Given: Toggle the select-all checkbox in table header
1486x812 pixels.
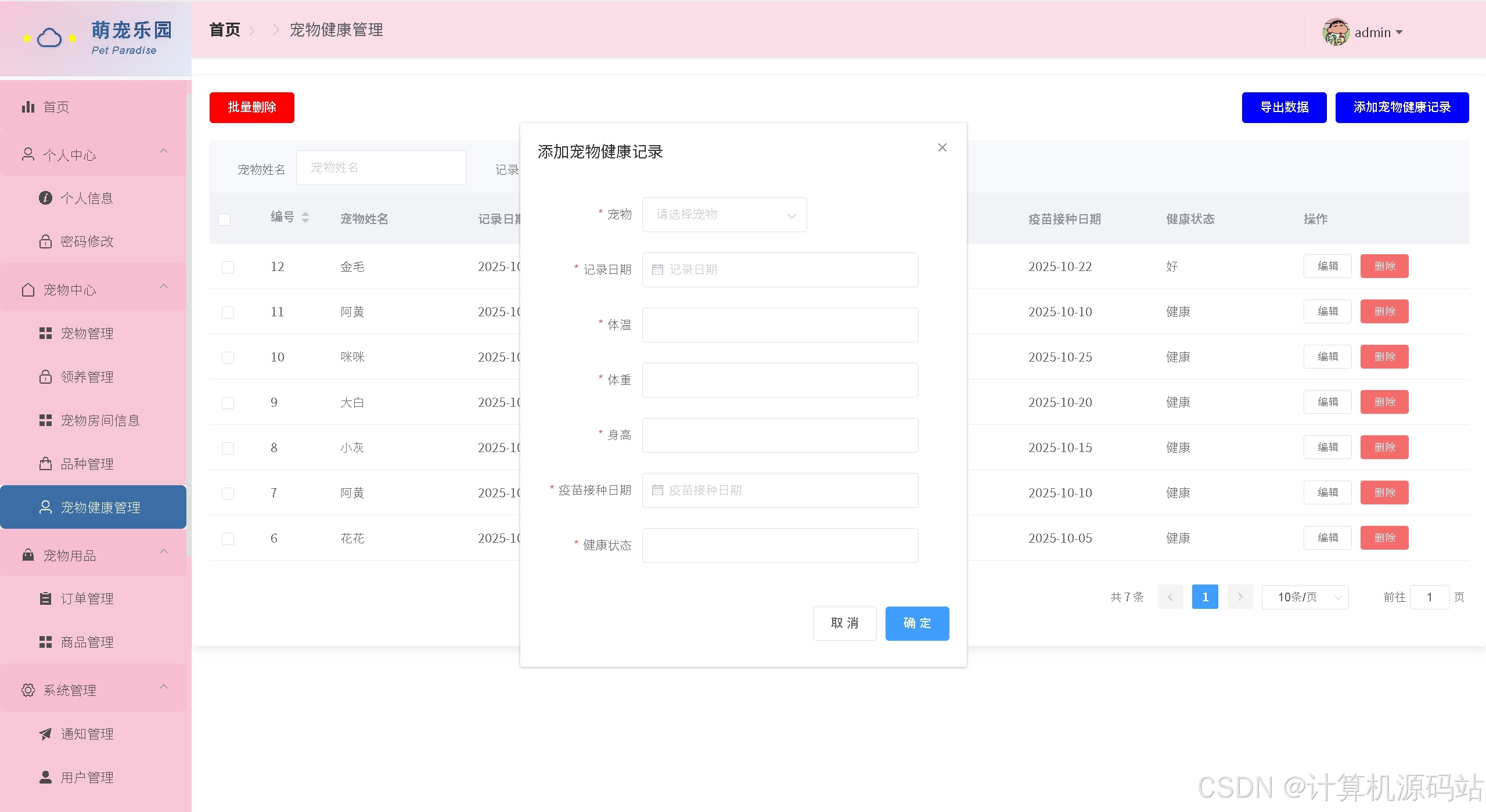Looking at the screenshot, I should coord(225,219).
